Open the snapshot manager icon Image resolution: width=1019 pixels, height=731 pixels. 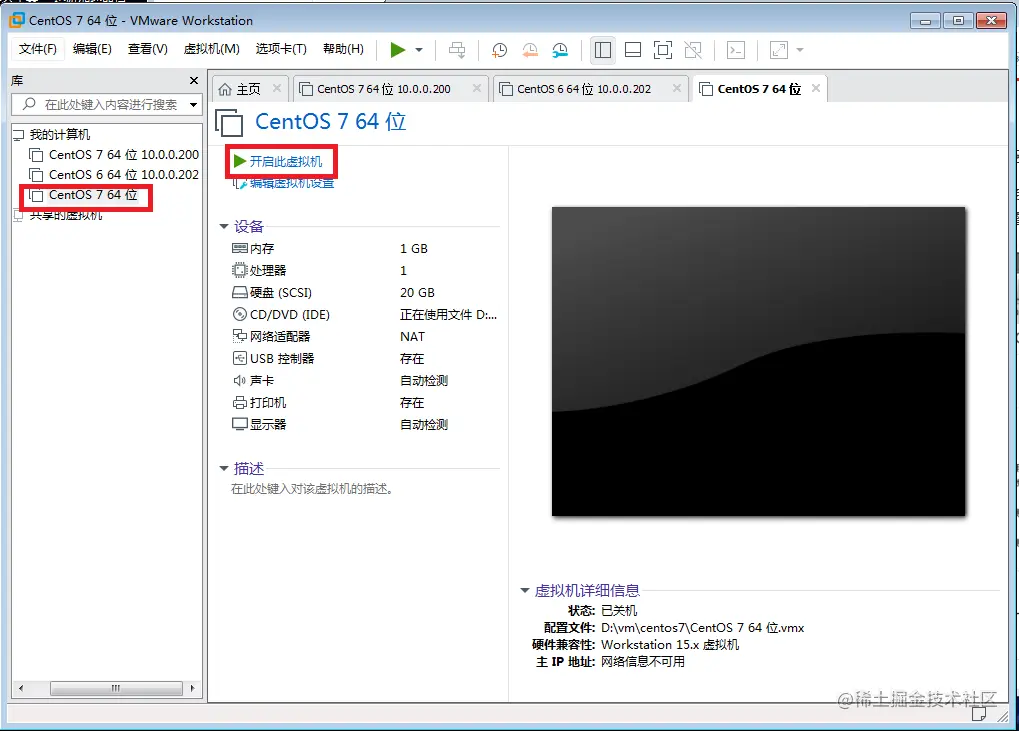[x=560, y=50]
